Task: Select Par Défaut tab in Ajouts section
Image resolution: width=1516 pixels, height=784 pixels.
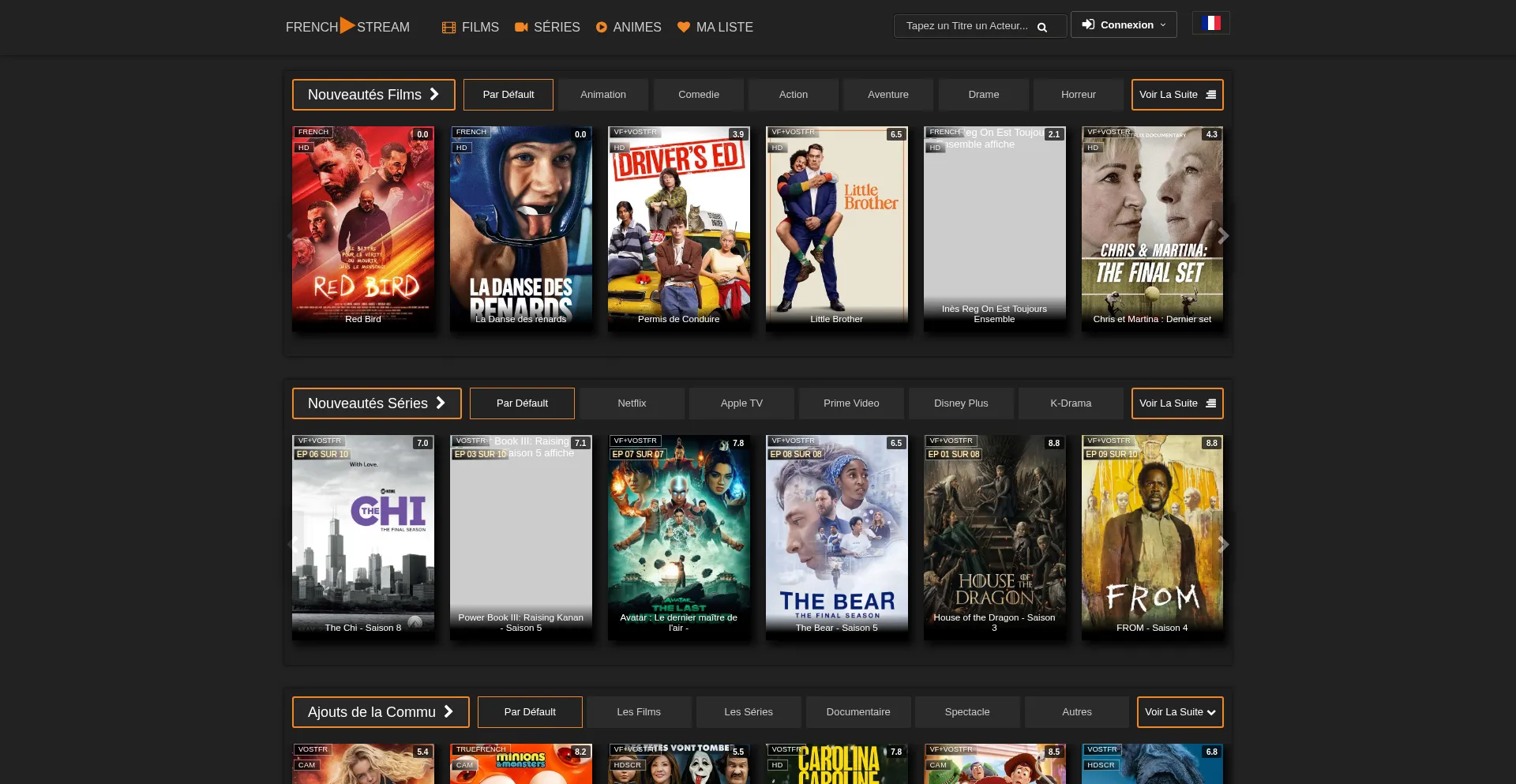Action: click(x=530, y=712)
